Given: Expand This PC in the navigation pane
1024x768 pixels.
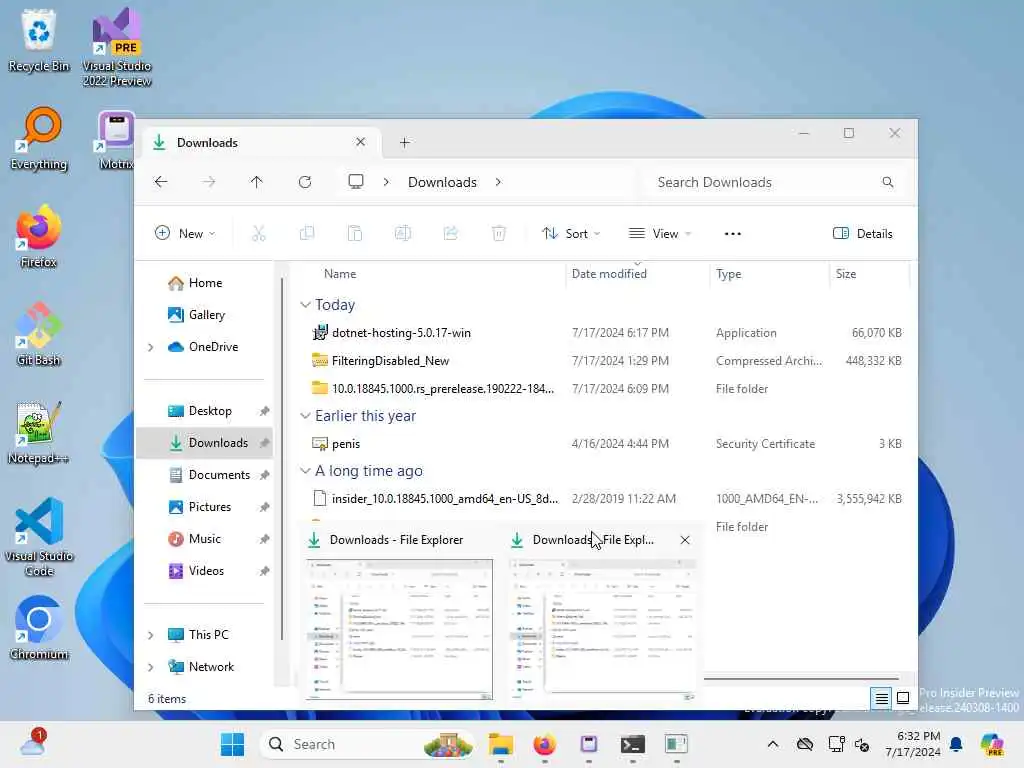Looking at the screenshot, I should tap(151, 635).
